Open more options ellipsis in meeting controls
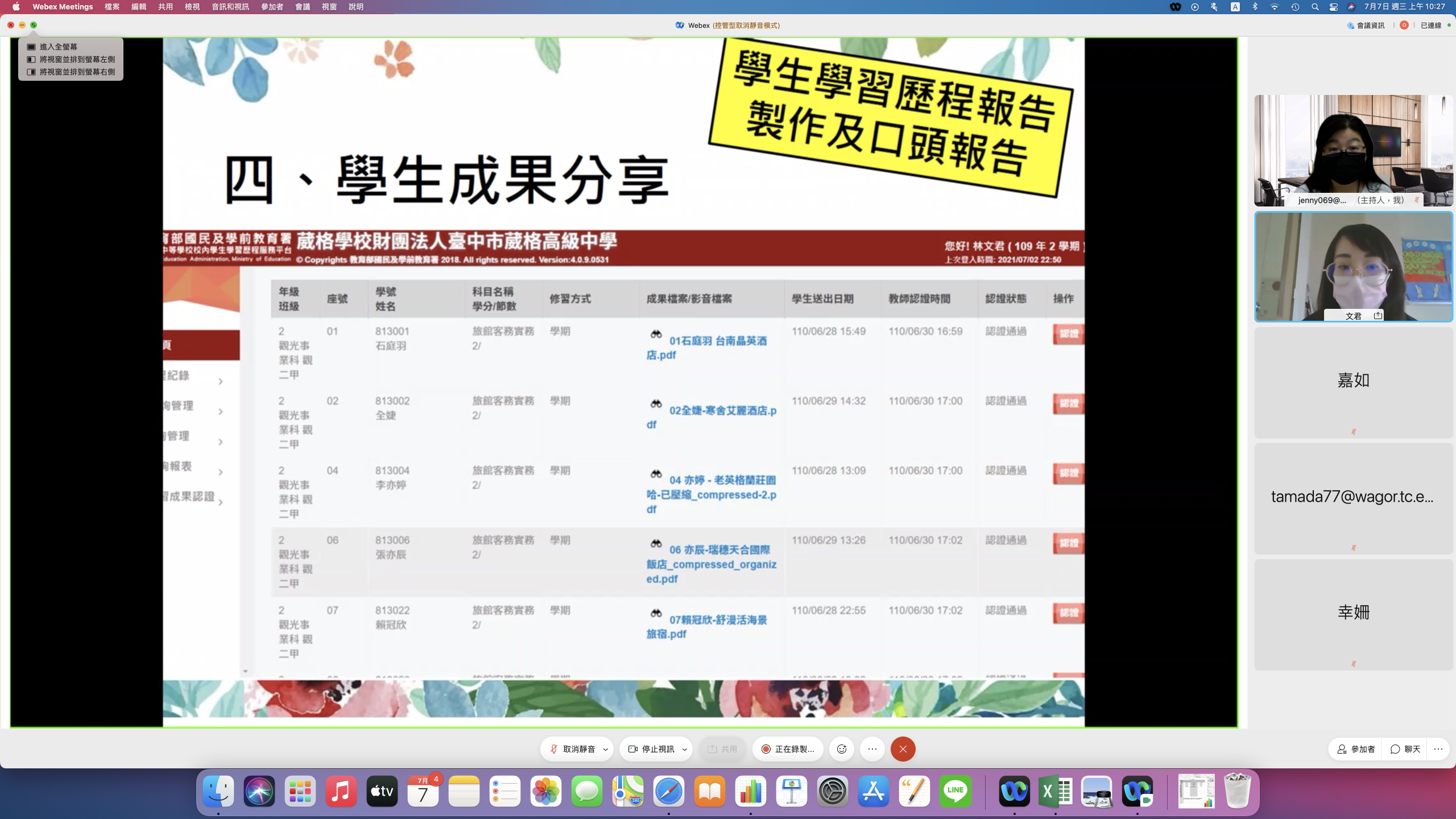Screen dimensions: 1456x819 point(872,749)
